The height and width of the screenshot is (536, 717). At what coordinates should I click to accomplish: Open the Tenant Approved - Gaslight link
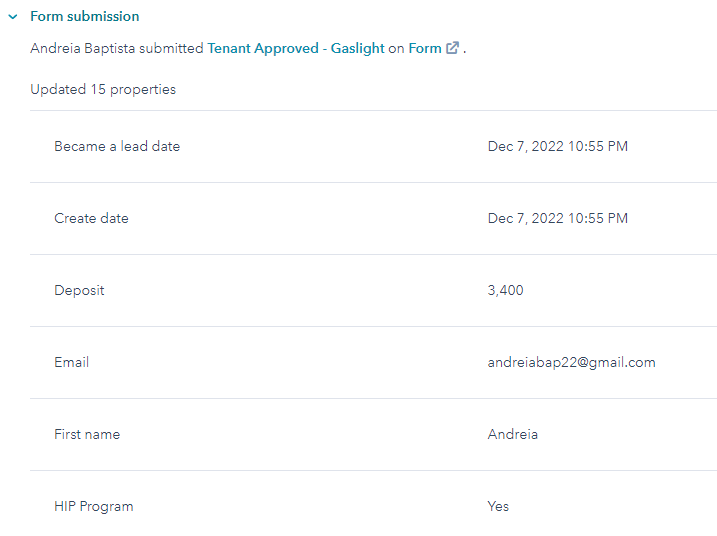click(x=296, y=48)
